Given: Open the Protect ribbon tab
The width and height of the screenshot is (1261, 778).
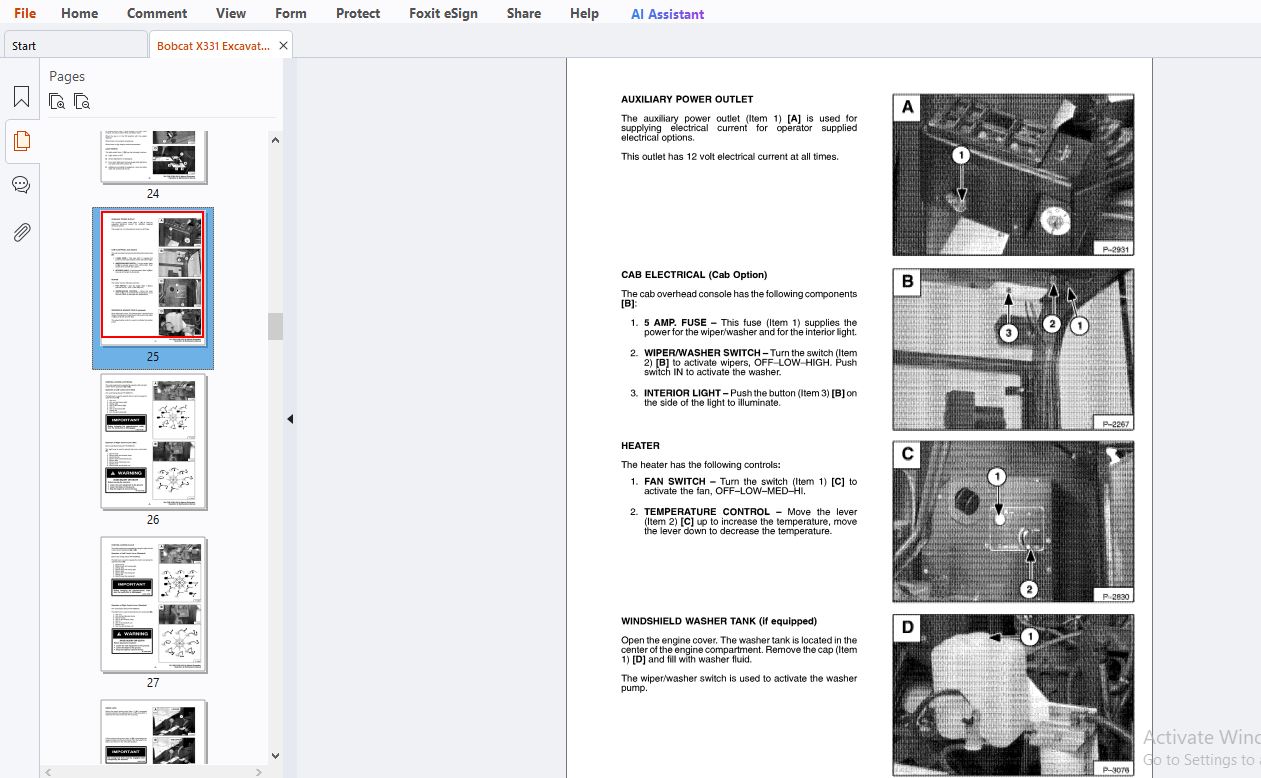Looking at the screenshot, I should click(358, 13).
